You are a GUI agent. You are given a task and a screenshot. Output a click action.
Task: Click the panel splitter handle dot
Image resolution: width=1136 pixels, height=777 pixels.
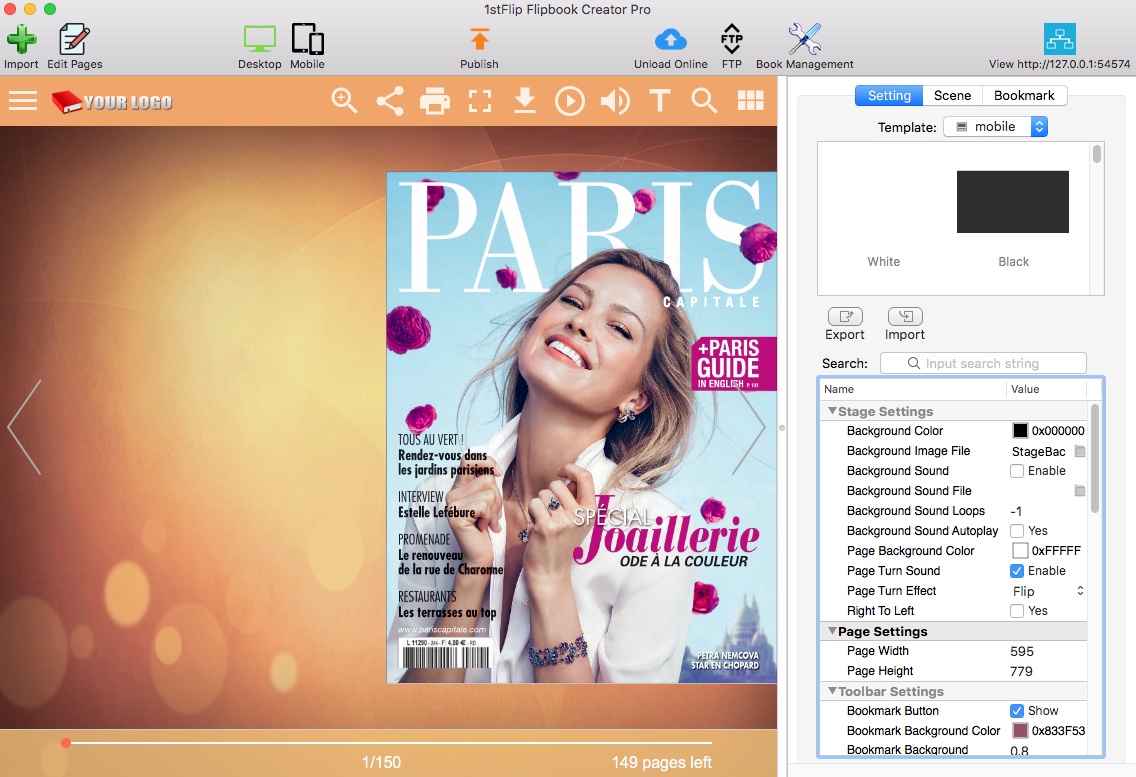point(782,428)
